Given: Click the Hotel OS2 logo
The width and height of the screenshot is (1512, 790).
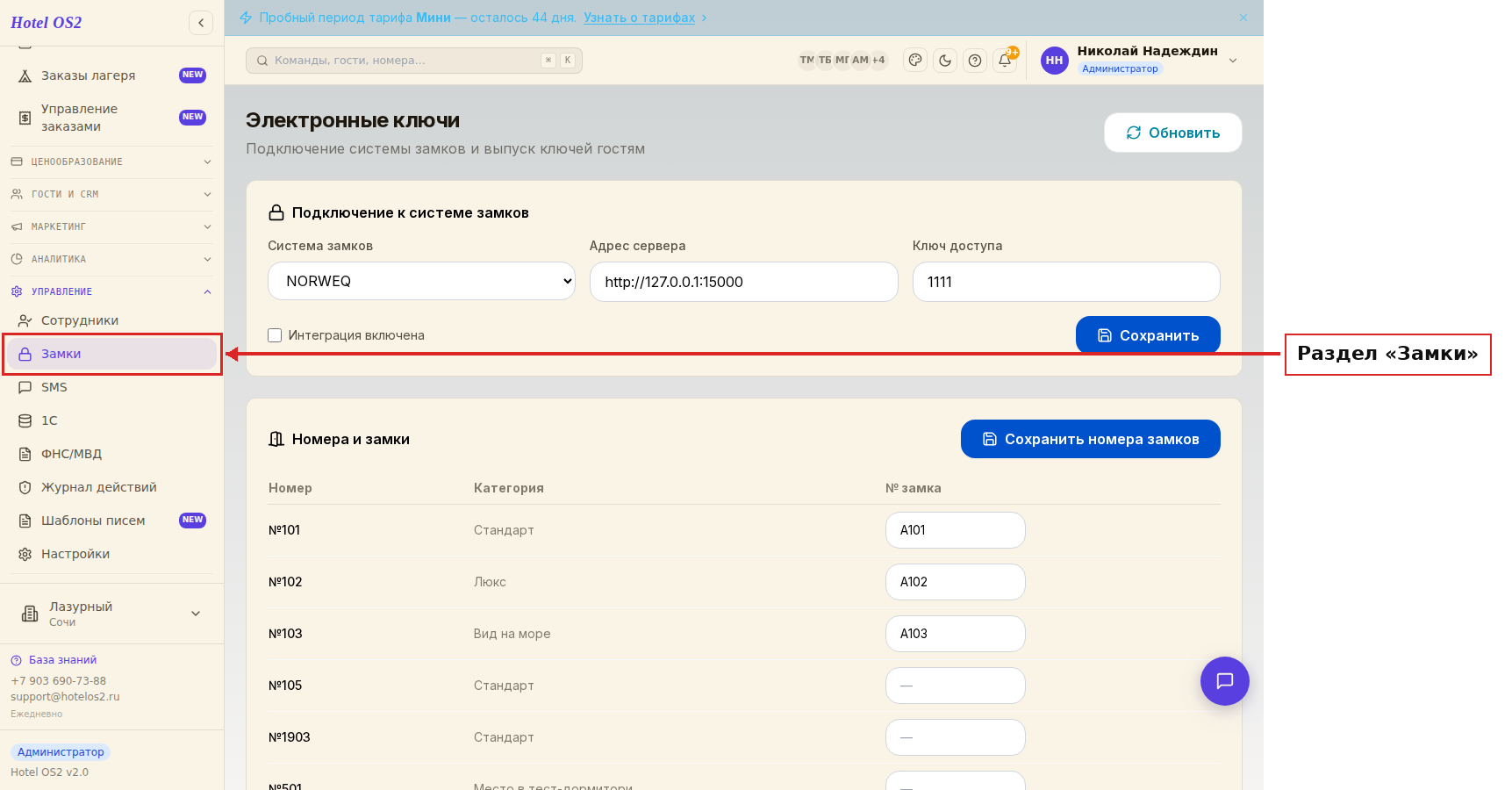Looking at the screenshot, I should 47,23.
